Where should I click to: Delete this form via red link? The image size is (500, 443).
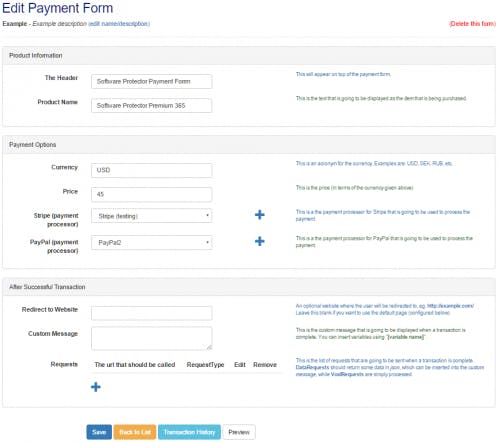[472, 24]
